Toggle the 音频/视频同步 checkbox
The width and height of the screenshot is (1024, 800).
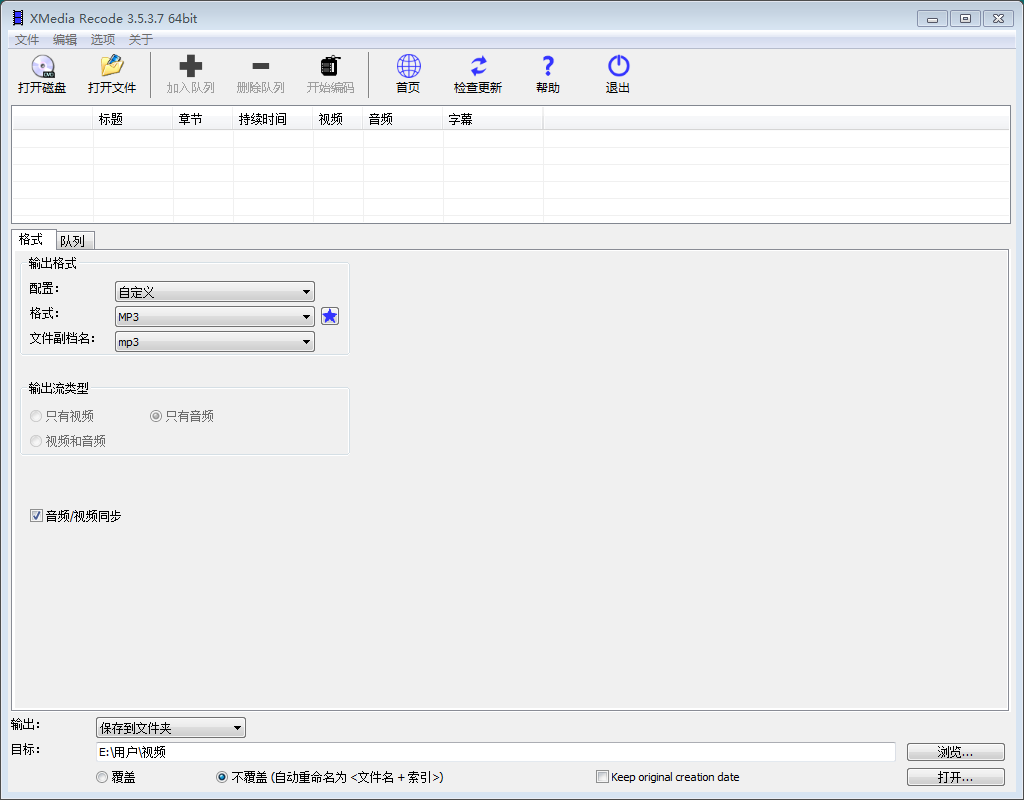tap(37, 516)
